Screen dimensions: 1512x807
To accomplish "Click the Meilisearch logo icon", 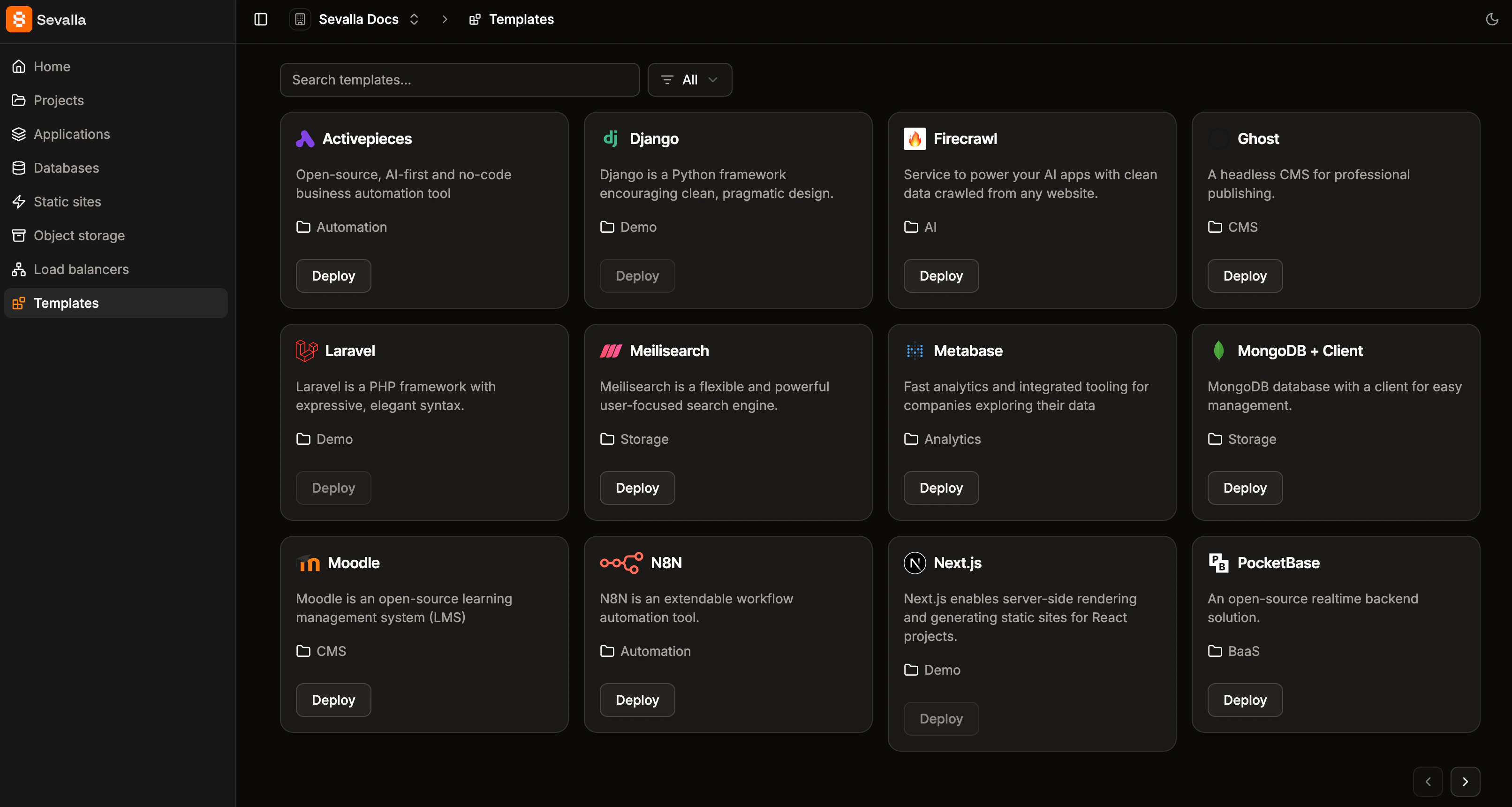I will click(x=611, y=351).
